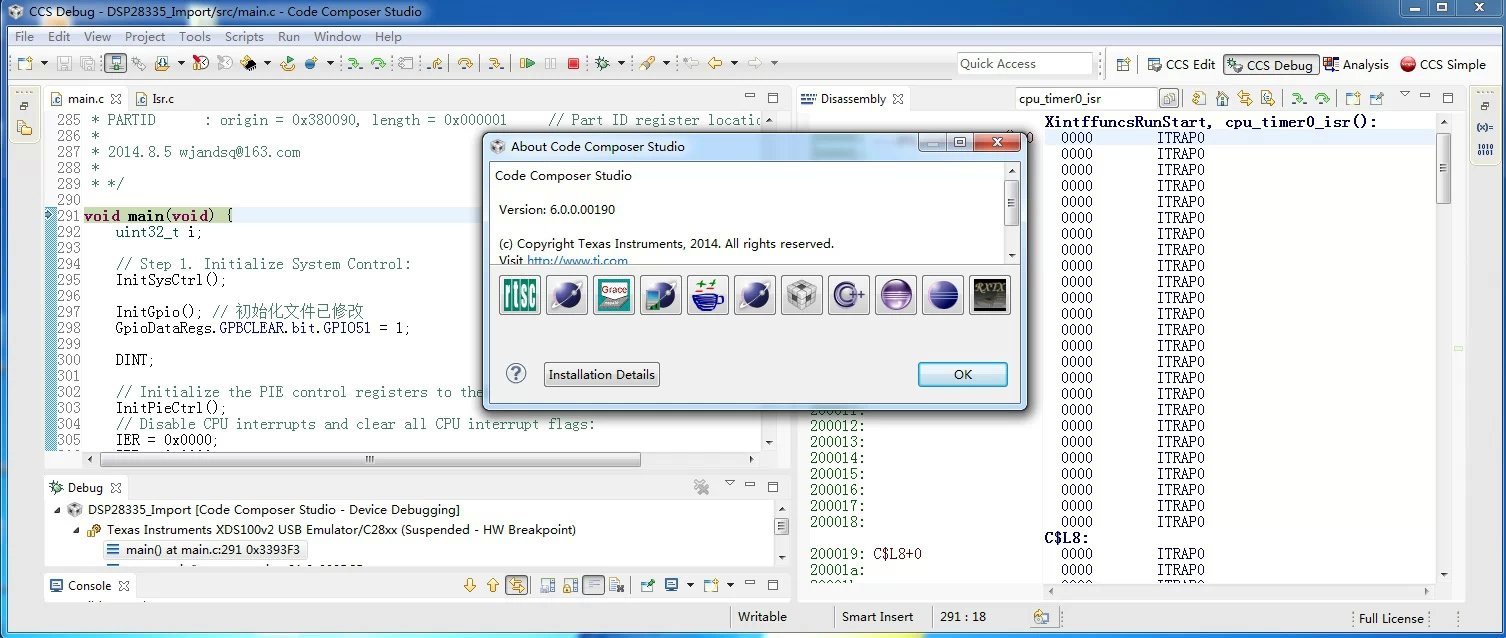This screenshot has width=1506, height=638.
Task: Switch to the CCS Edit perspective
Action: 1180,64
